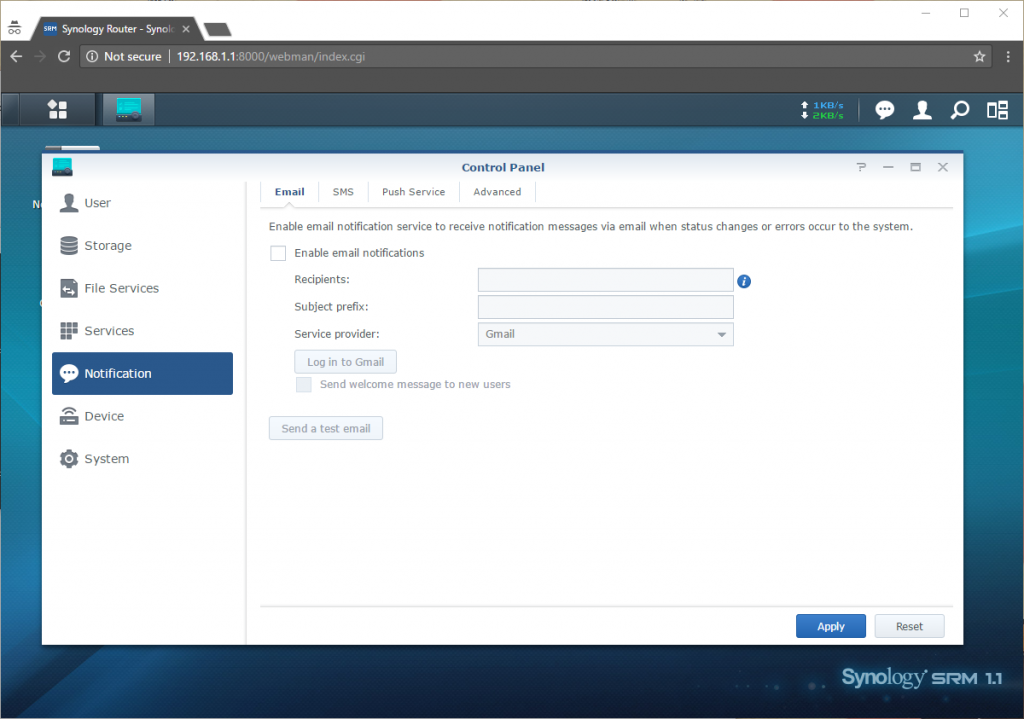Select Storage in the sidebar
Screen dimensions: 1024x719
pos(107,246)
